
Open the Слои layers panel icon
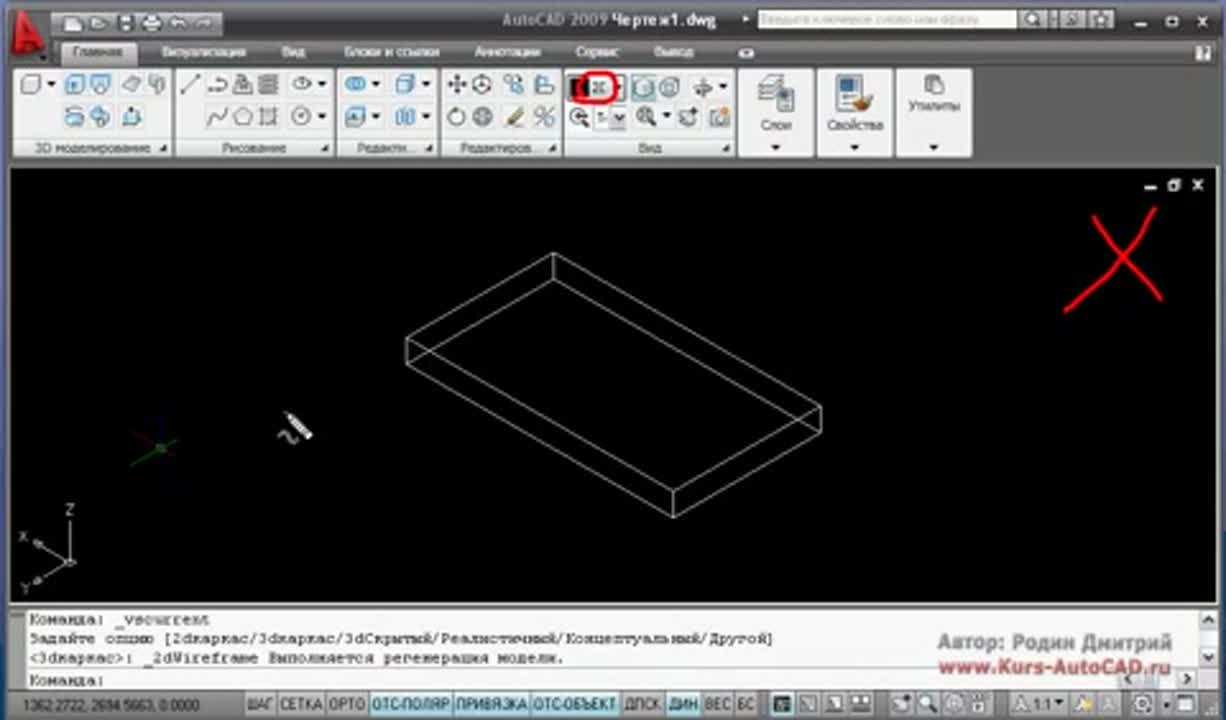775,93
